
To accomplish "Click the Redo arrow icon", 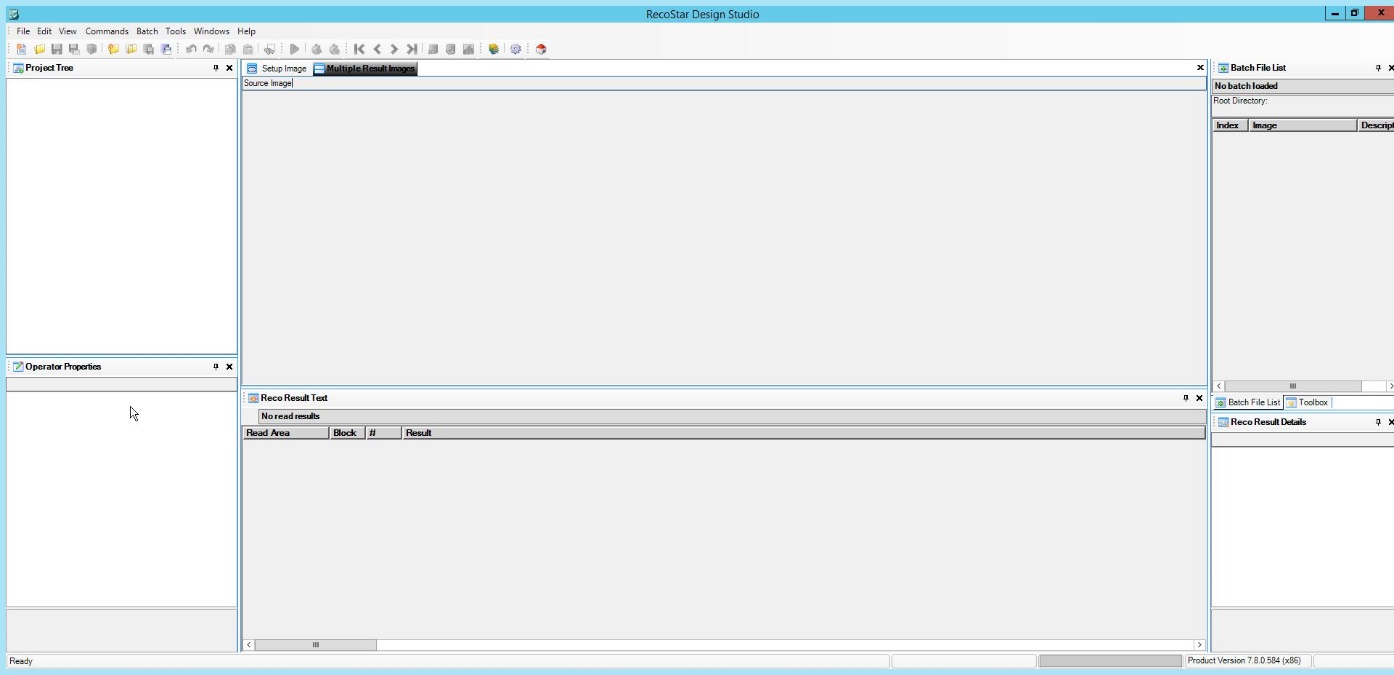I will click(x=208, y=49).
